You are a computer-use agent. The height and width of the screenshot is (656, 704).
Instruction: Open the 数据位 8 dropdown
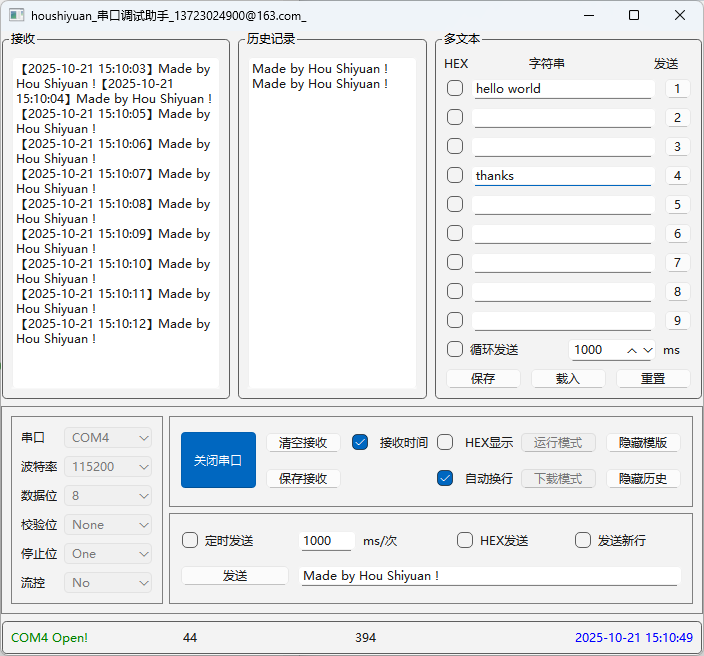[x=108, y=496]
